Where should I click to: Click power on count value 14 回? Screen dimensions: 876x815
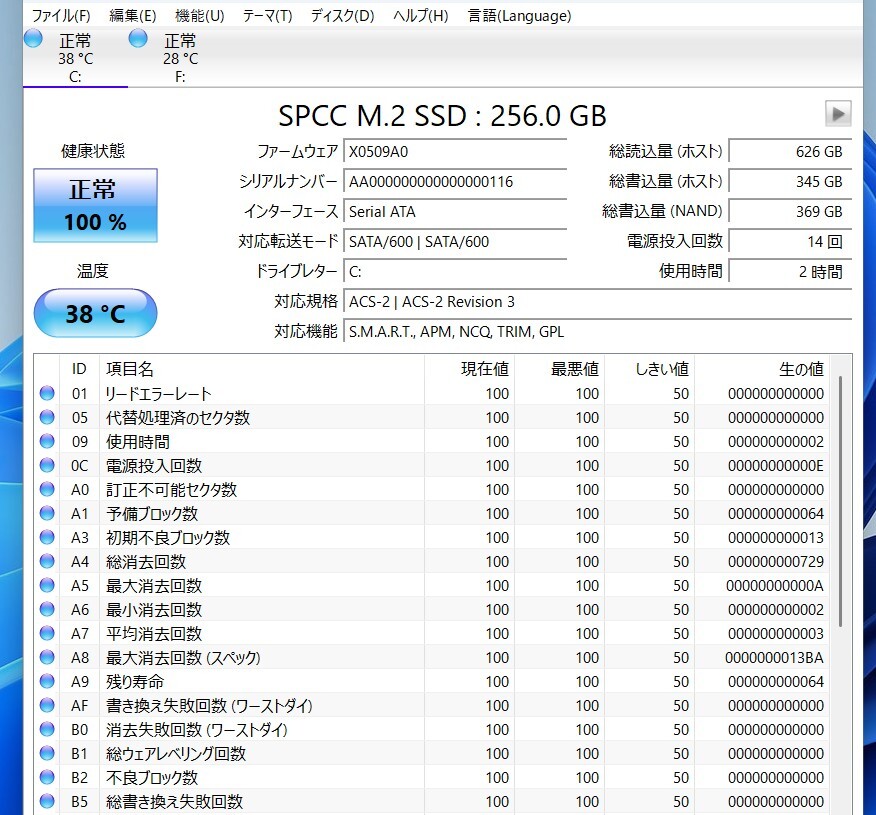(791, 242)
